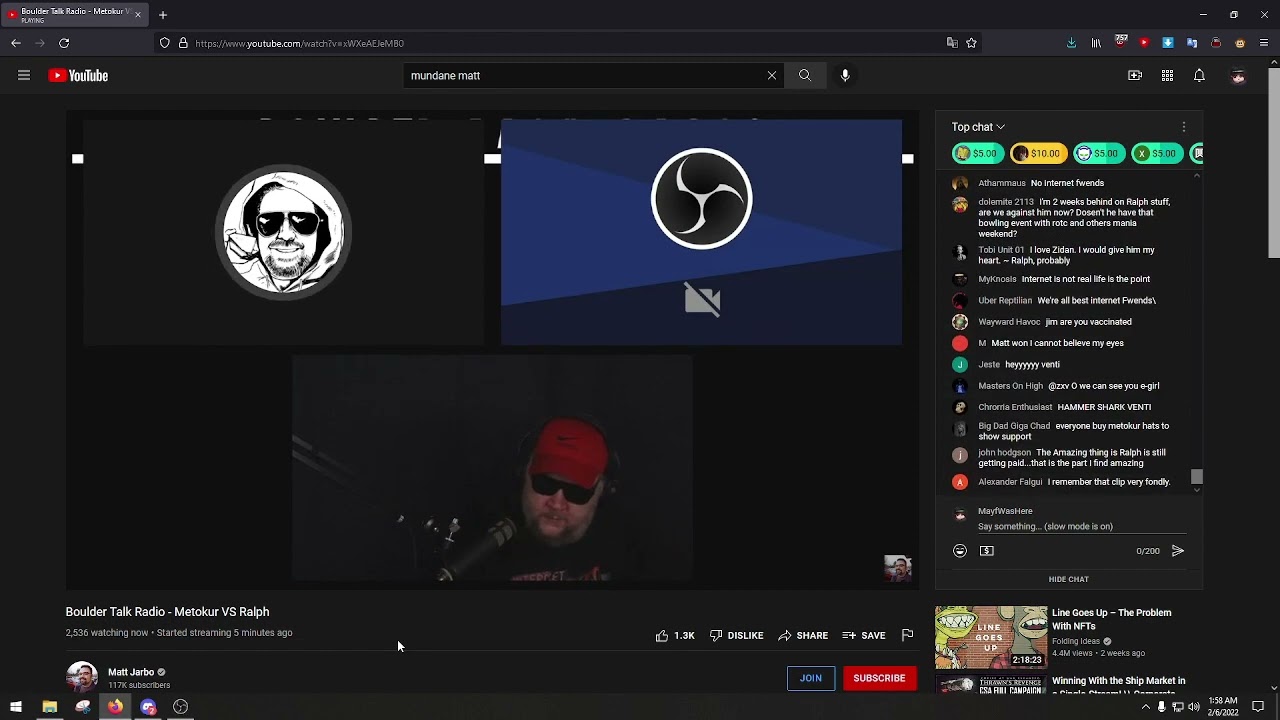This screenshot has width=1280, height=720.
Task: Click the red SUBSCRIBE button
Action: 879,678
